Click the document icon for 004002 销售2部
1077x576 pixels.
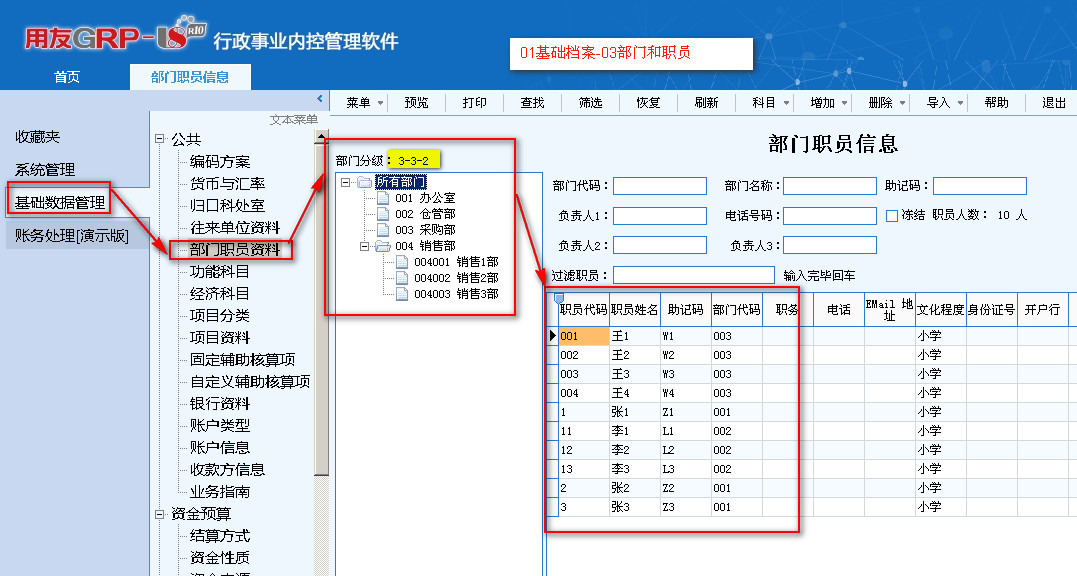tap(402, 278)
